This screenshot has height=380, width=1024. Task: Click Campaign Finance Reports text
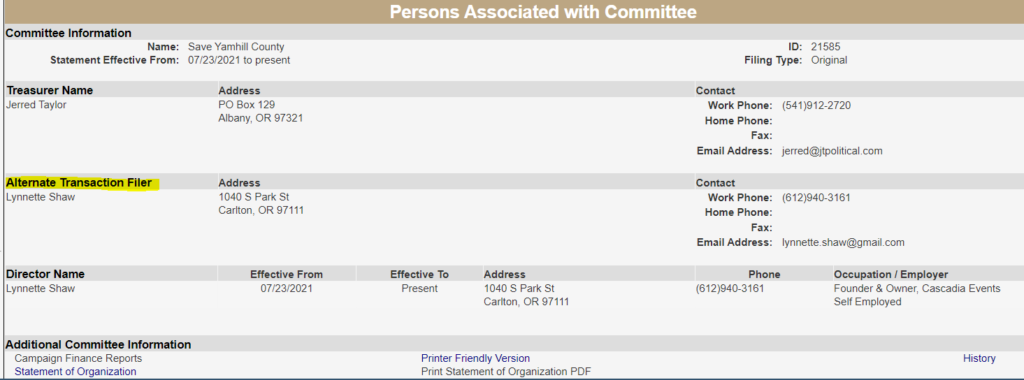[x=78, y=358]
